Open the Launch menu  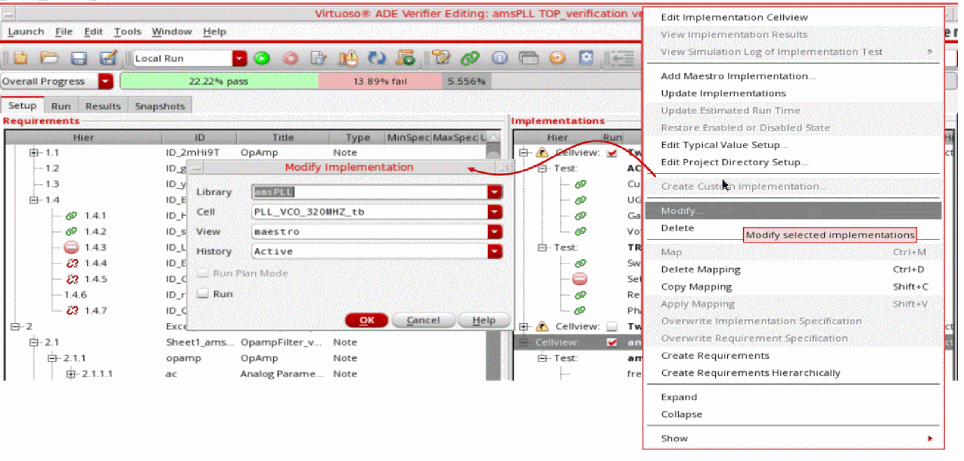26,31
